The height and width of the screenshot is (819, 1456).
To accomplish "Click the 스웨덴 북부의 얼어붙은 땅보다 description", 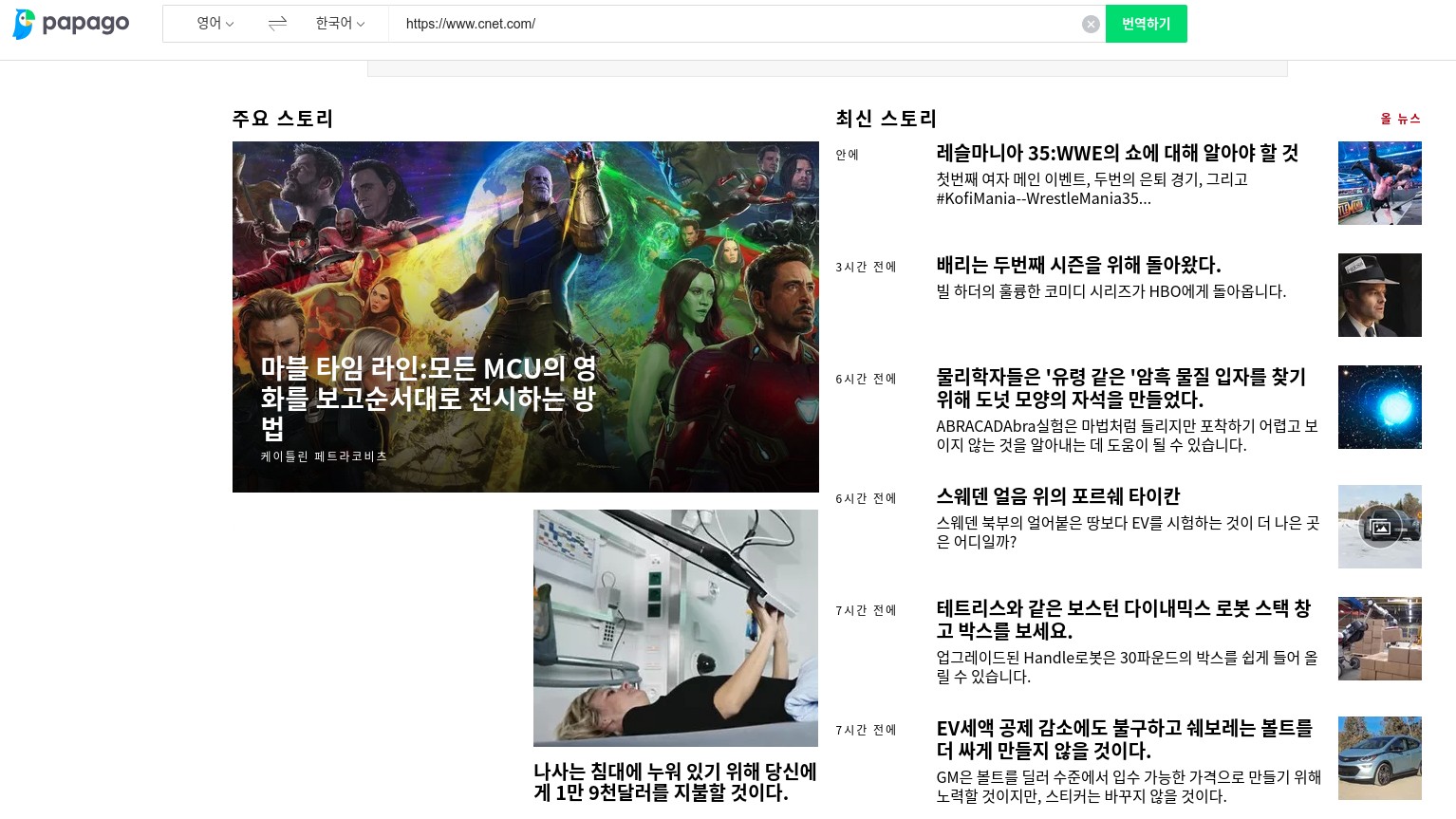I will (1128, 532).
